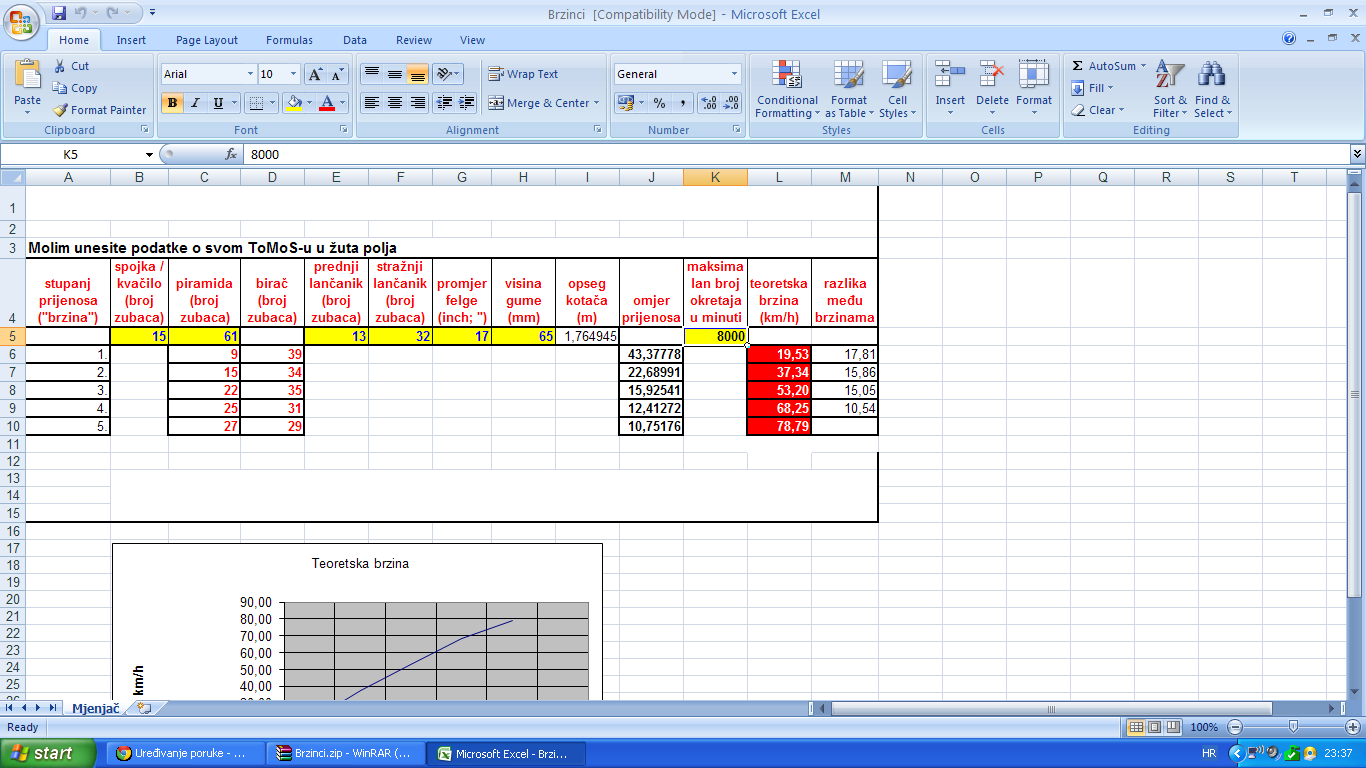
Task: Open Sort & Filter menu
Action: coord(1170,88)
